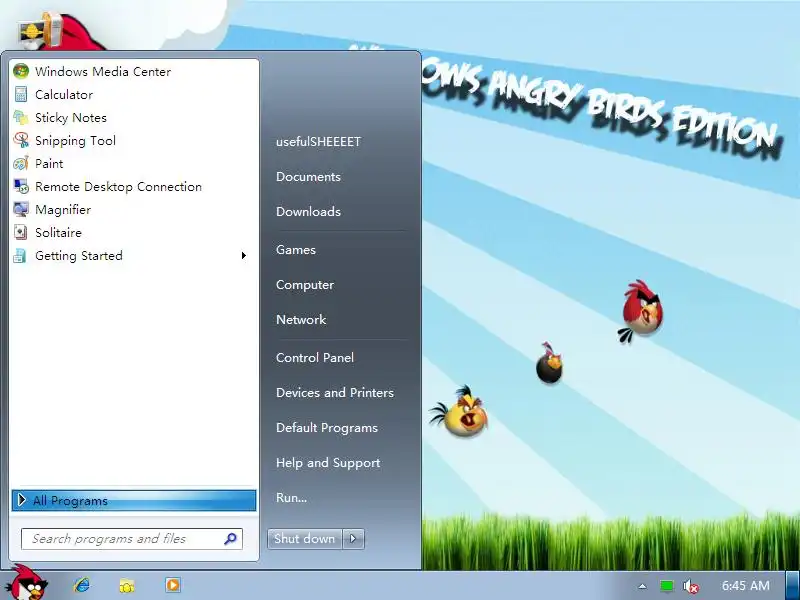Open the Explorer folder on taskbar

127,586
